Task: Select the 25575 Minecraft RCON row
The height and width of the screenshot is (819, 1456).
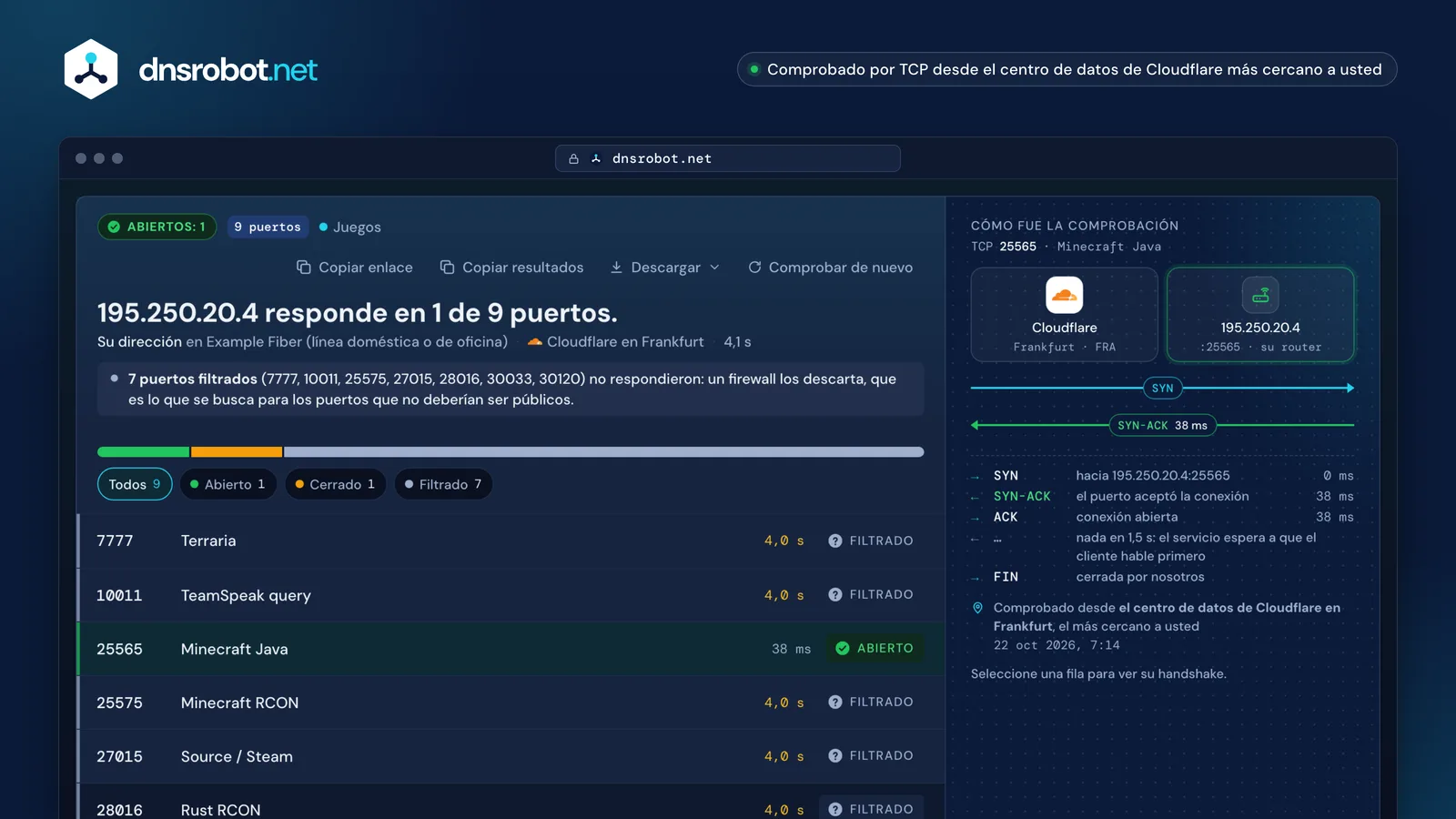Action: pyautogui.click(x=511, y=702)
